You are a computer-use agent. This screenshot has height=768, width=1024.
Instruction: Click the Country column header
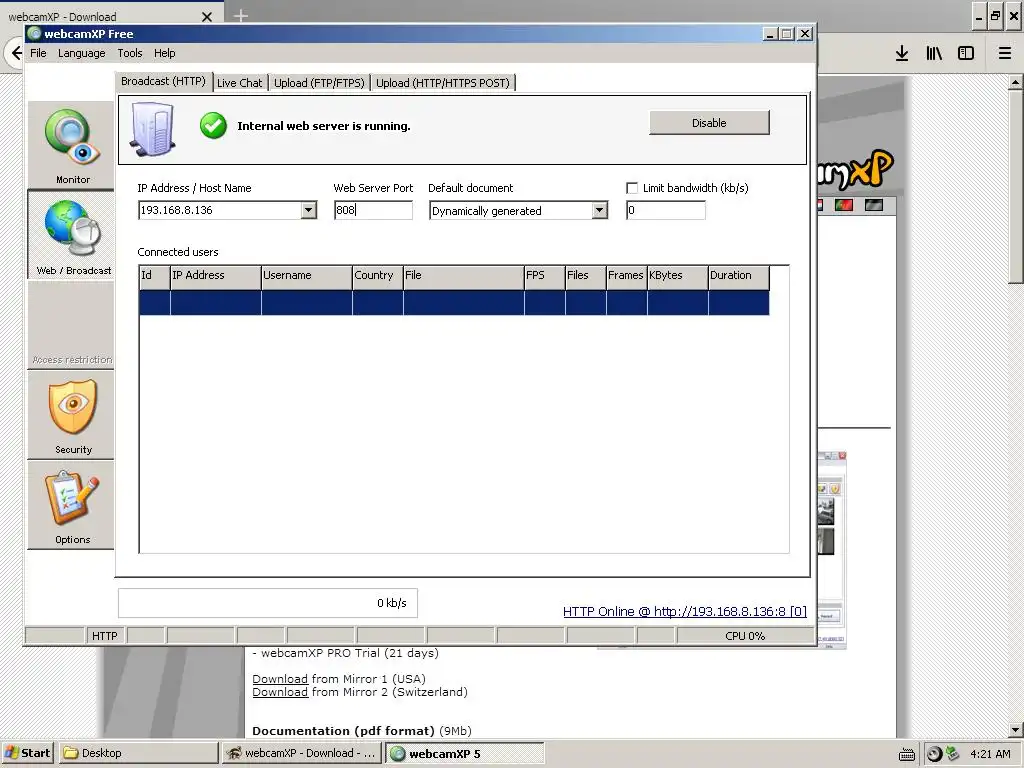coord(378,277)
